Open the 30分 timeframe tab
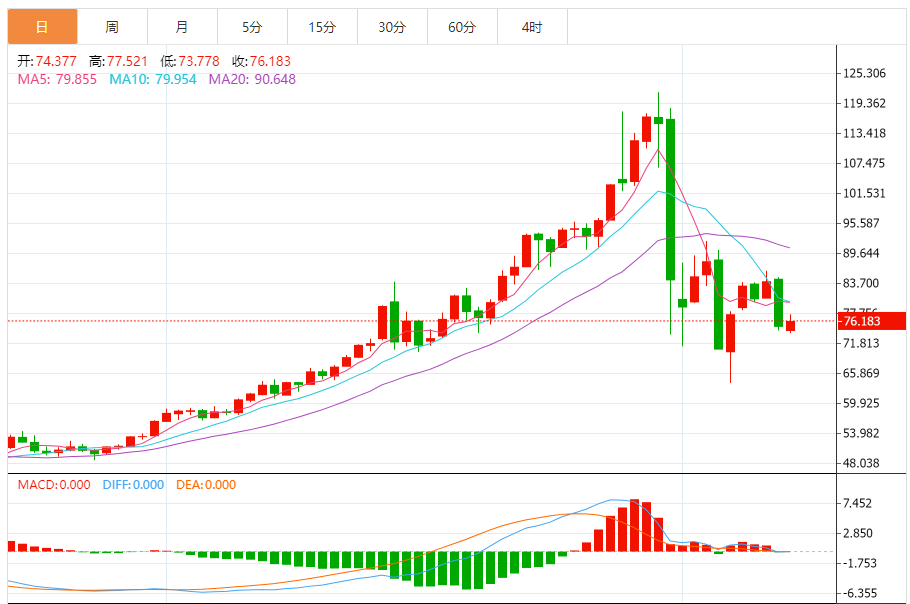Screen dimensions: 910x604 pos(392,27)
